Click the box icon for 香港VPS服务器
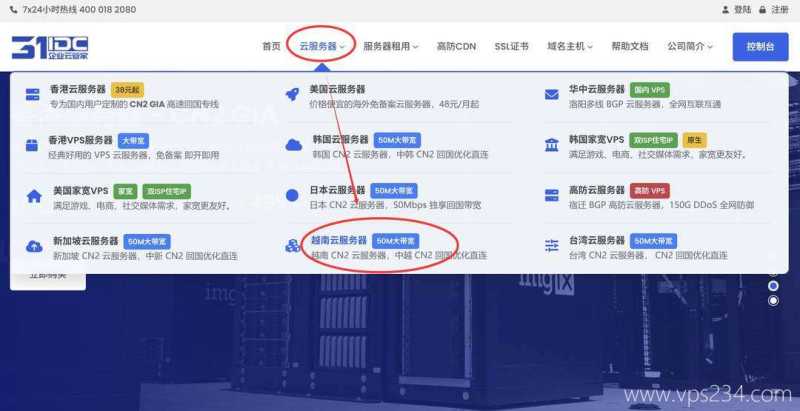The height and width of the screenshot is (411, 800). click(x=32, y=145)
